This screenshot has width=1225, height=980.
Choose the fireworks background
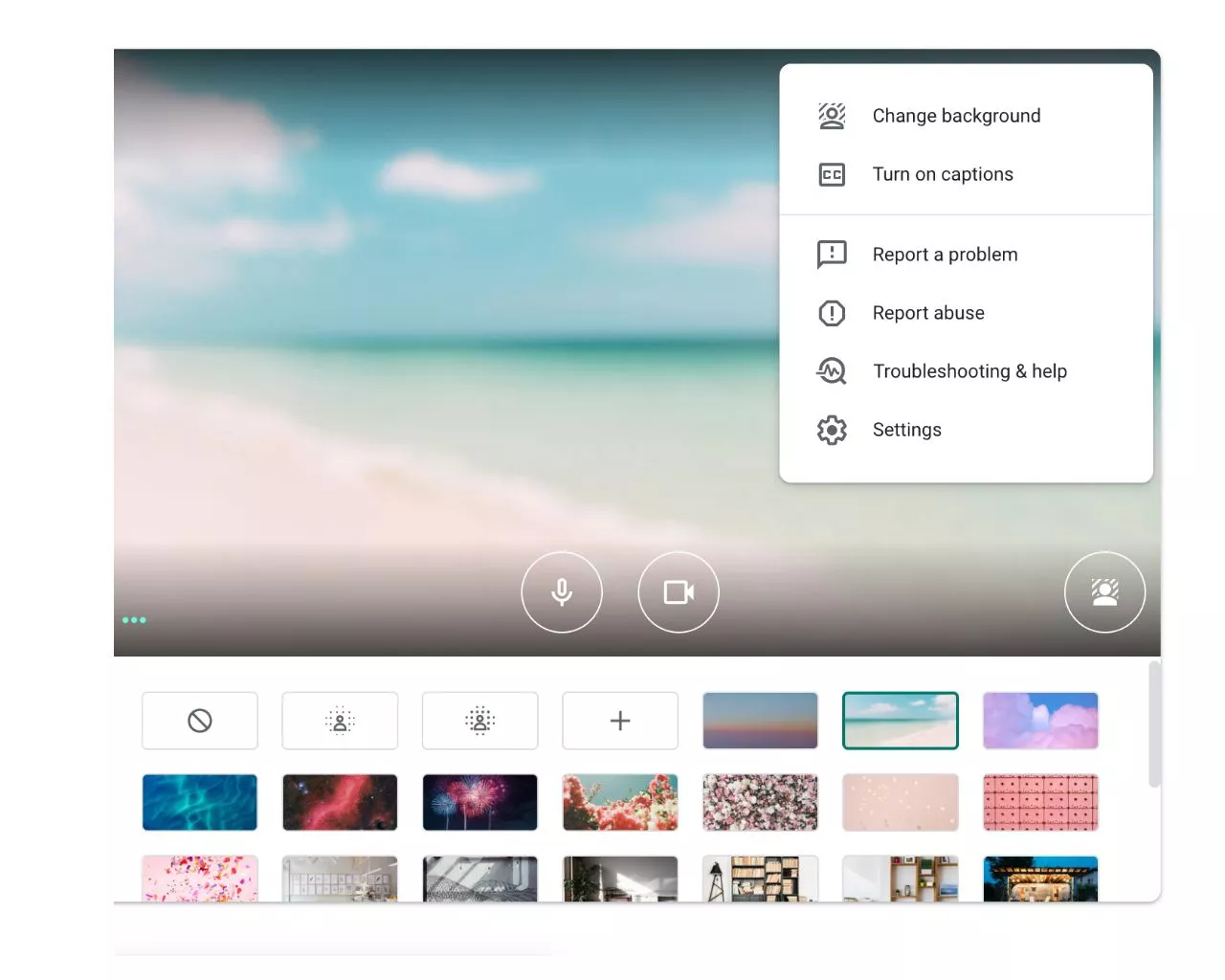[x=479, y=802]
